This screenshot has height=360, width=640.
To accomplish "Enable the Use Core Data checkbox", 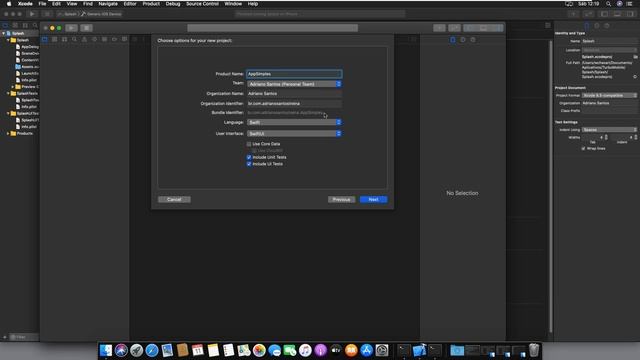I will pos(249,144).
